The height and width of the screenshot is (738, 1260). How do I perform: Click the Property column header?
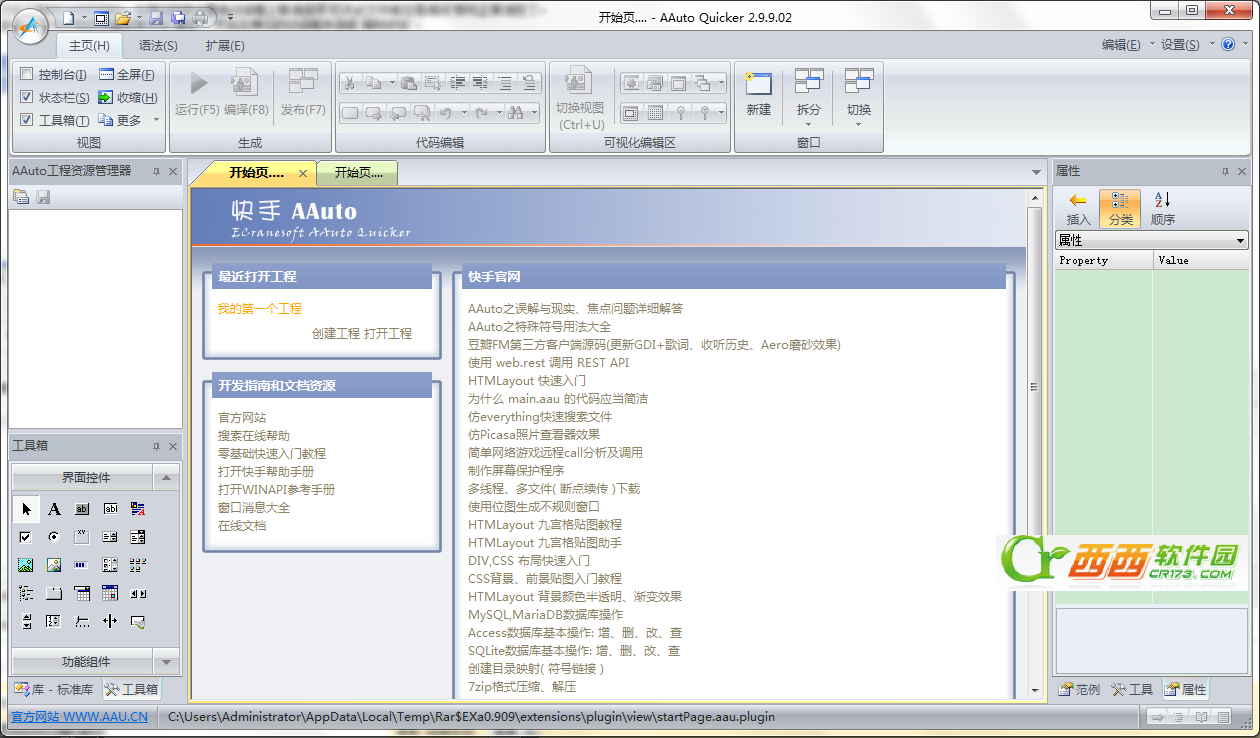pyautogui.click(x=1104, y=260)
